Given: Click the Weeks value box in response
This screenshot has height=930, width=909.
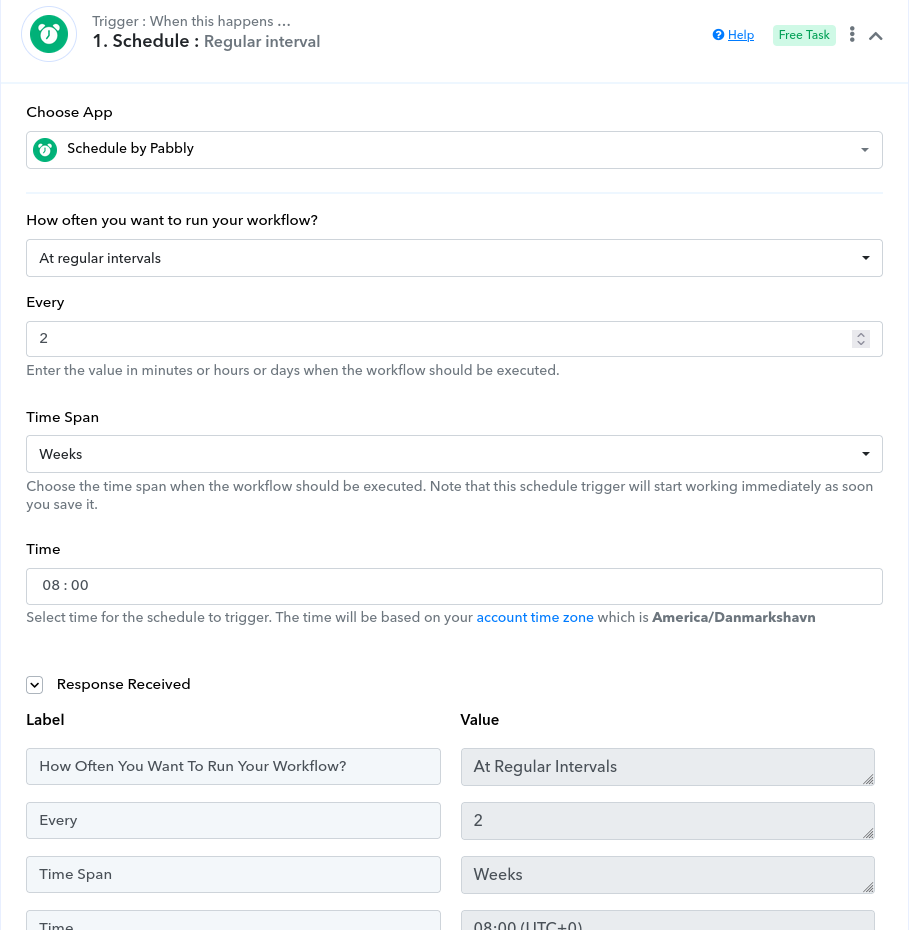Looking at the screenshot, I should [x=668, y=875].
